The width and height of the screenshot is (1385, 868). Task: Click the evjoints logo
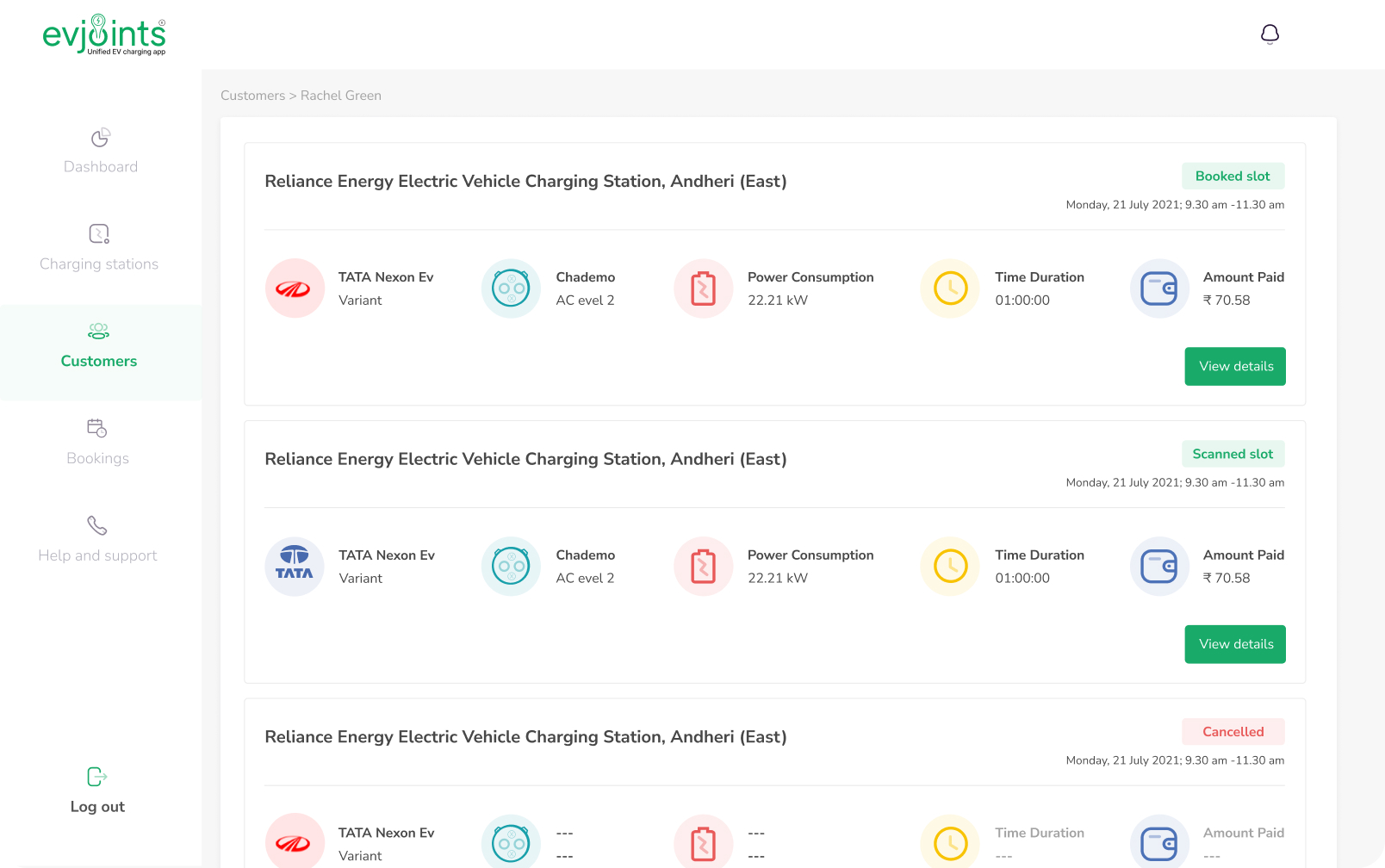(x=104, y=34)
